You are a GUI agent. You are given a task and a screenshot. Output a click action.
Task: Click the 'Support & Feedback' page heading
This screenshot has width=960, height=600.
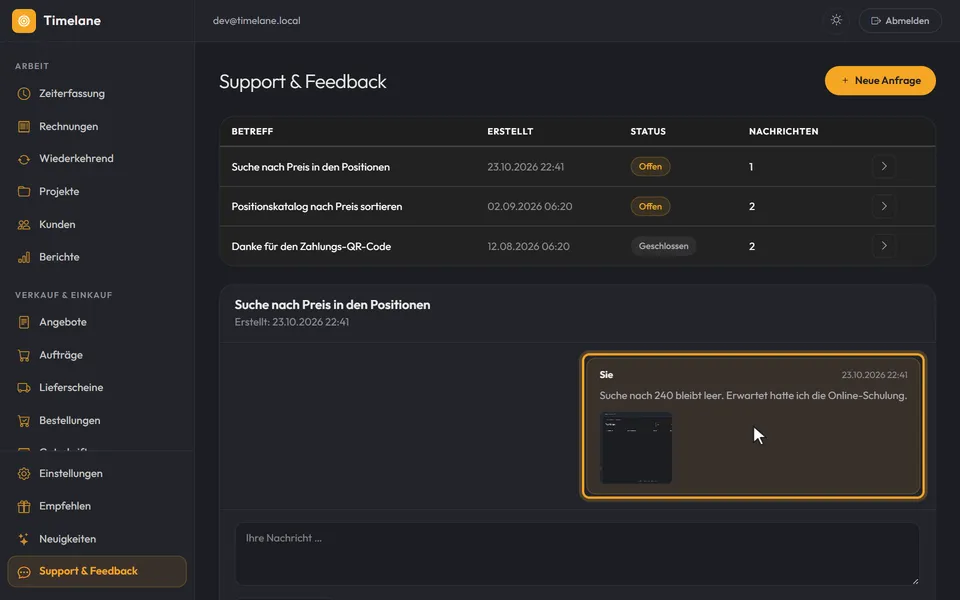(x=302, y=81)
